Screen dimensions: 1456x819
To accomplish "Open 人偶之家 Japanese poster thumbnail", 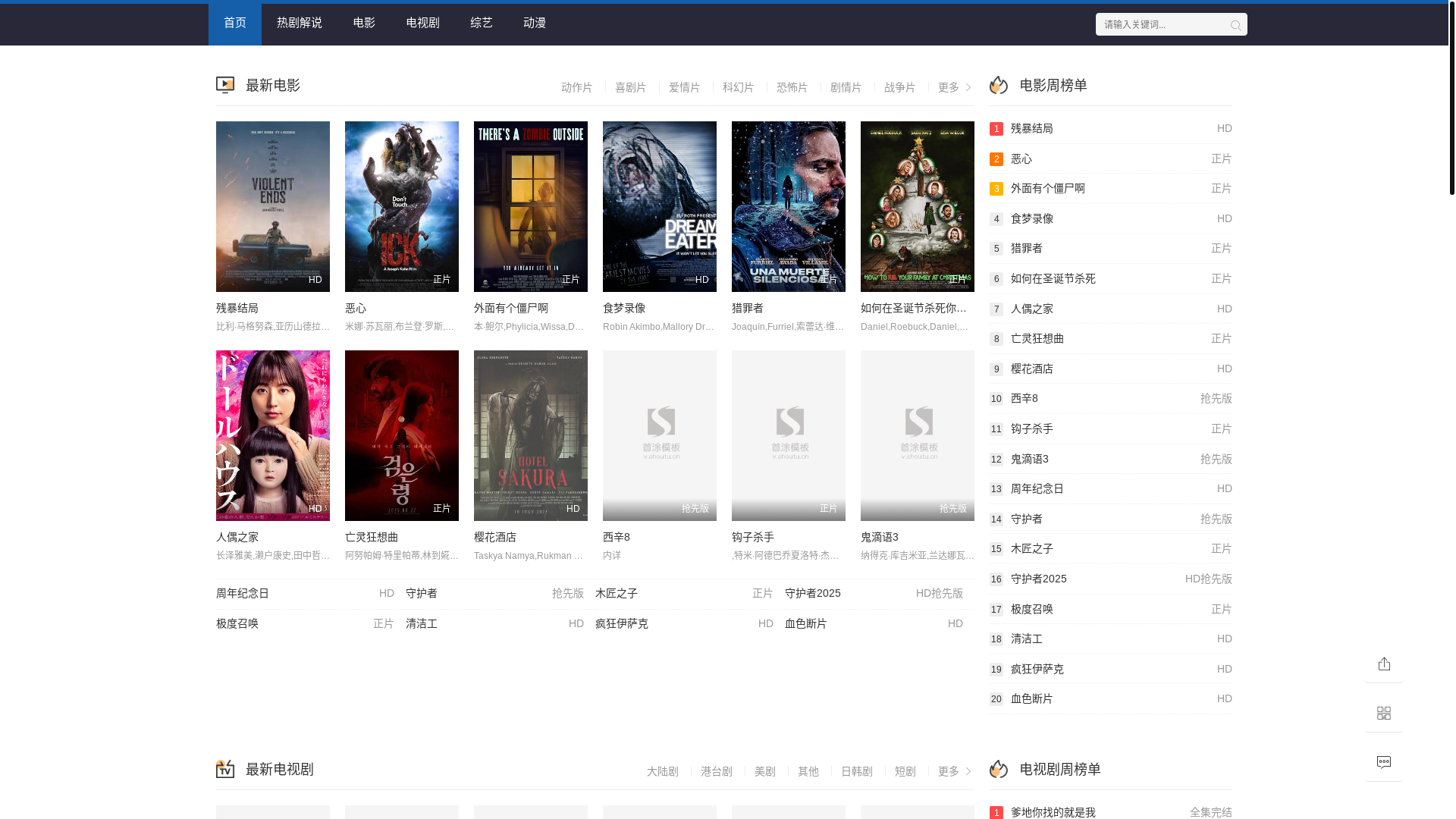I will pos(273,435).
